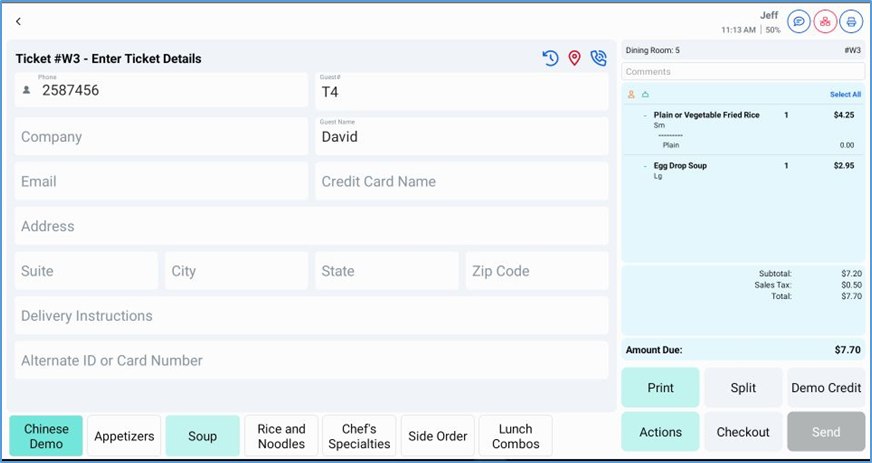Collapse the Egg Drop Soup line item
872x463 pixels.
tap(645, 166)
